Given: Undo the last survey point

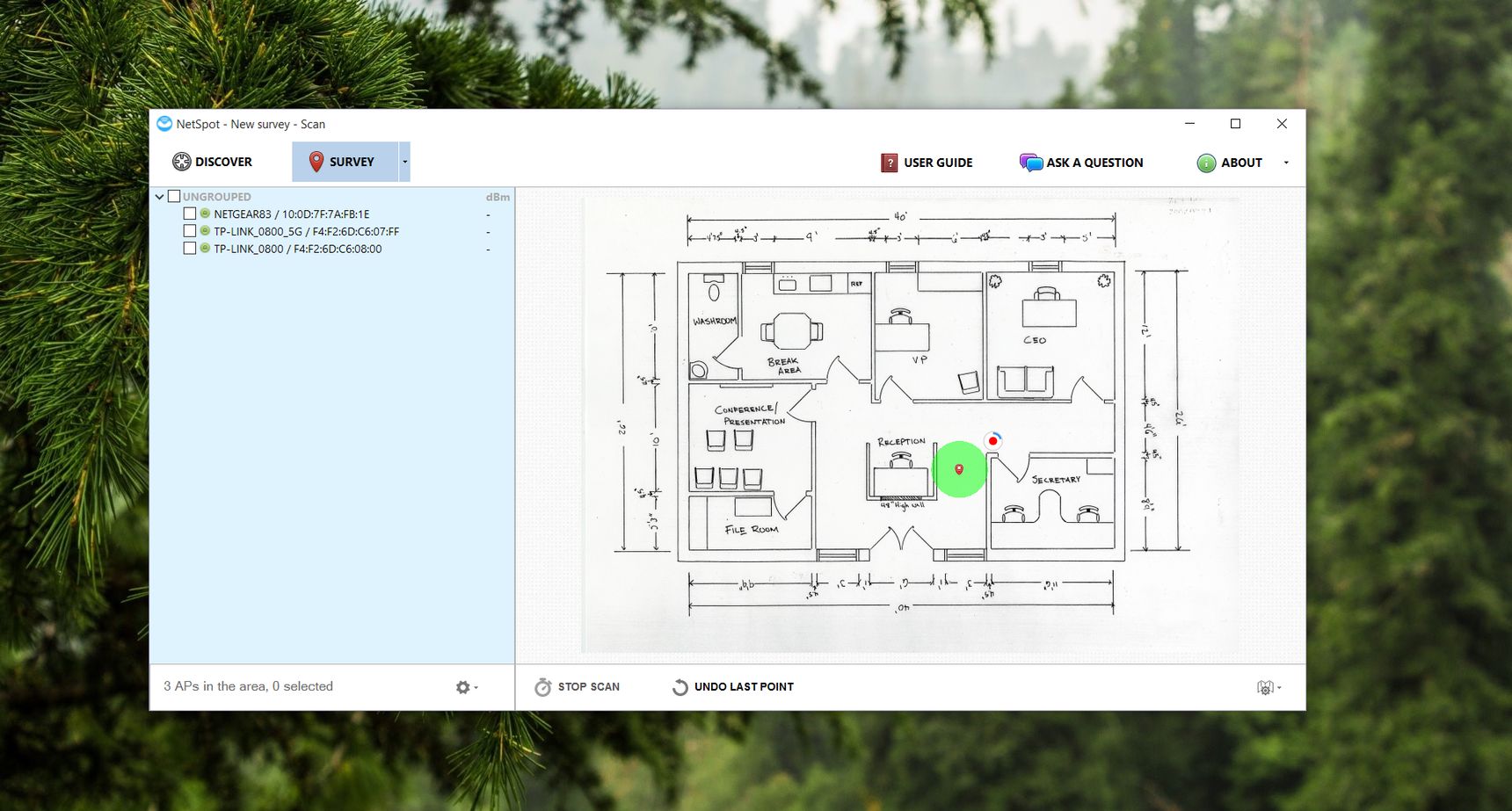Looking at the screenshot, I should [732, 687].
